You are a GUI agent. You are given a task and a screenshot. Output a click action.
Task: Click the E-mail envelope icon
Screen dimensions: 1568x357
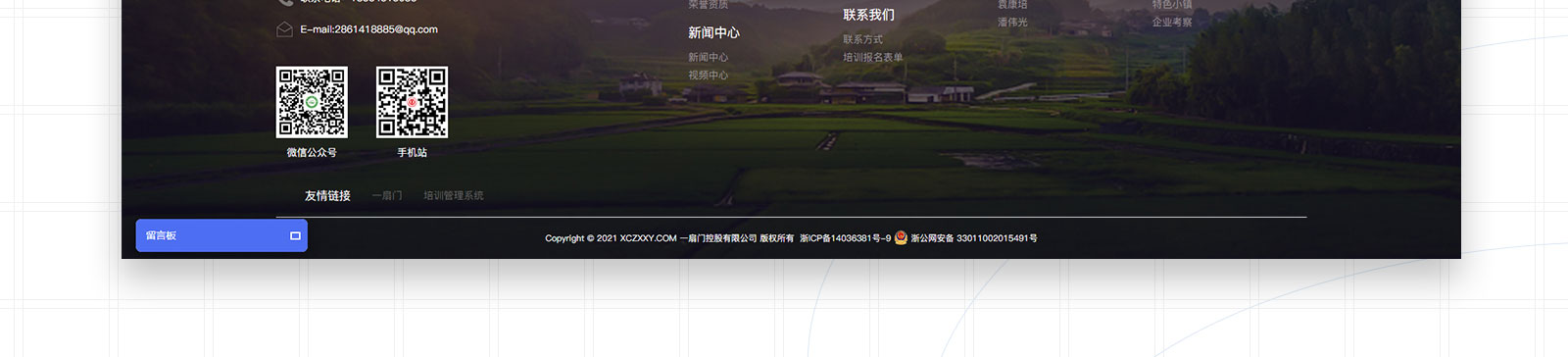(x=284, y=30)
